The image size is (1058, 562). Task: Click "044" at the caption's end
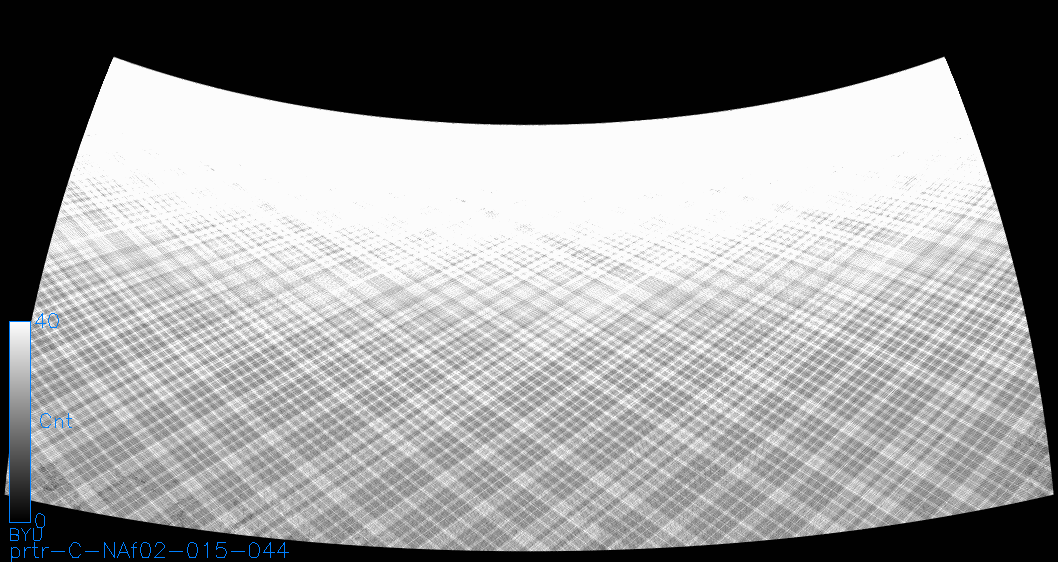click(x=266, y=551)
